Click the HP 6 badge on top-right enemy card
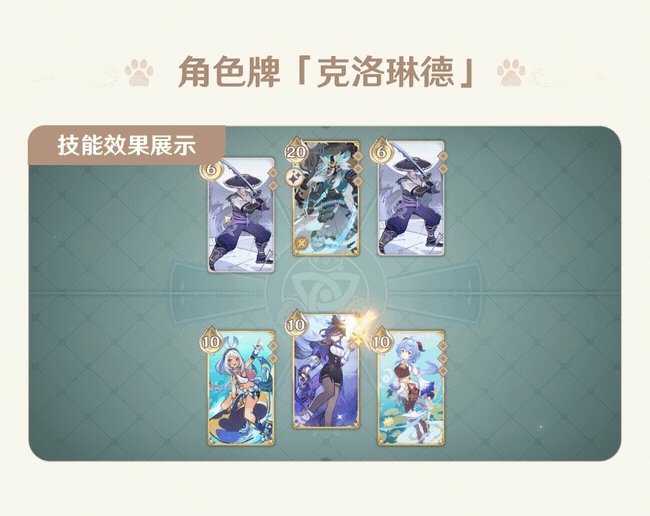 click(381, 151)
